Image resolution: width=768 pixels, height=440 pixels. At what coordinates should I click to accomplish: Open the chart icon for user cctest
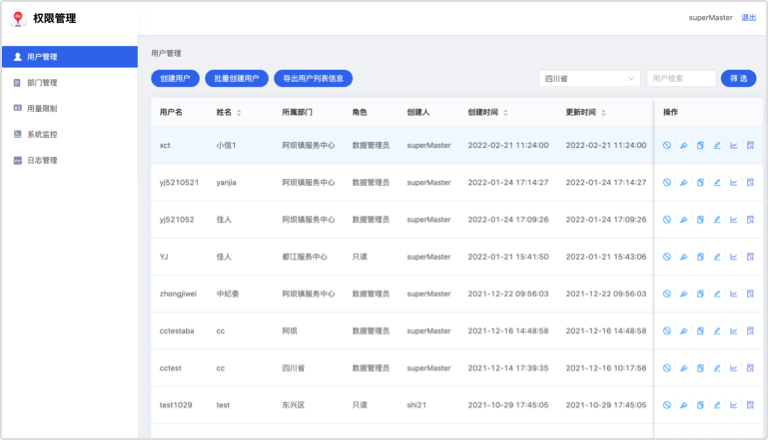click(734, 368)
